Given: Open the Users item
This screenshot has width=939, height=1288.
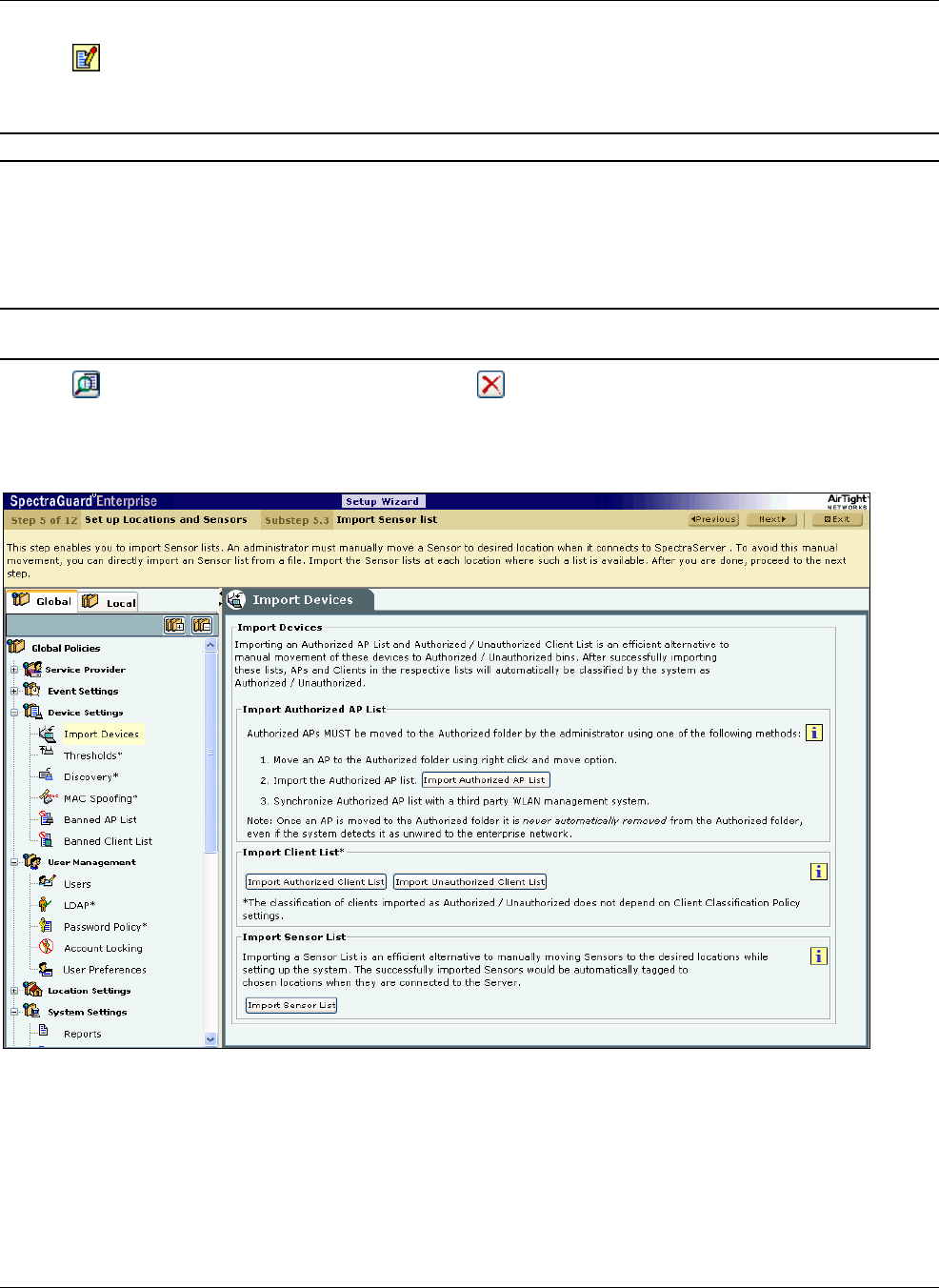Looking at the screenshot, I should point(77,884).
